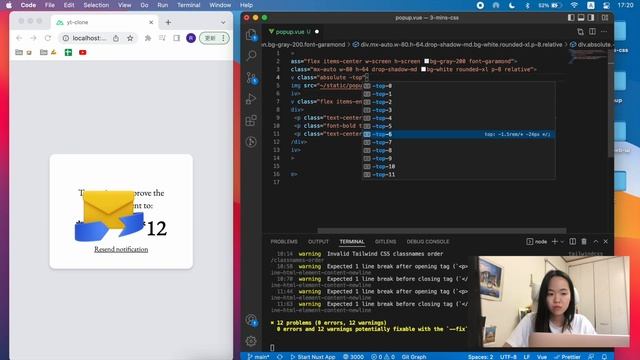
Task: Switch to the GITLENS panel tab
Action: click(385, 242)
